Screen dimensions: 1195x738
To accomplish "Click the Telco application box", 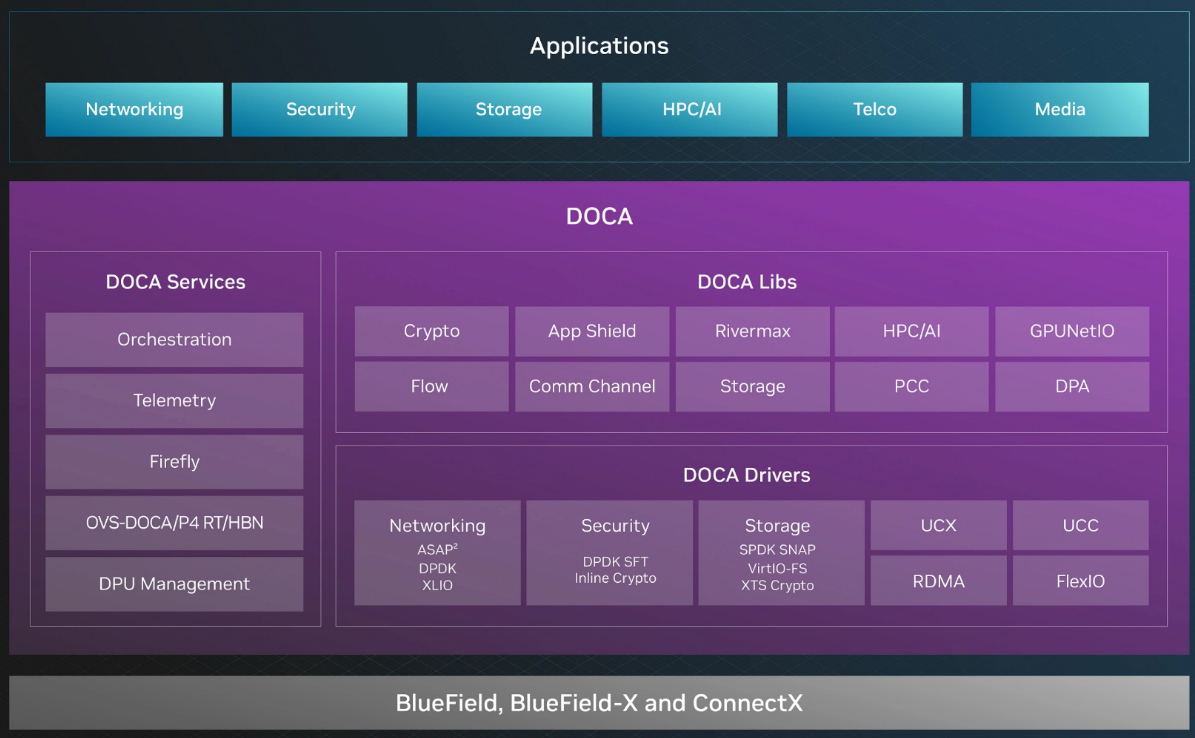I will (875, 110).
